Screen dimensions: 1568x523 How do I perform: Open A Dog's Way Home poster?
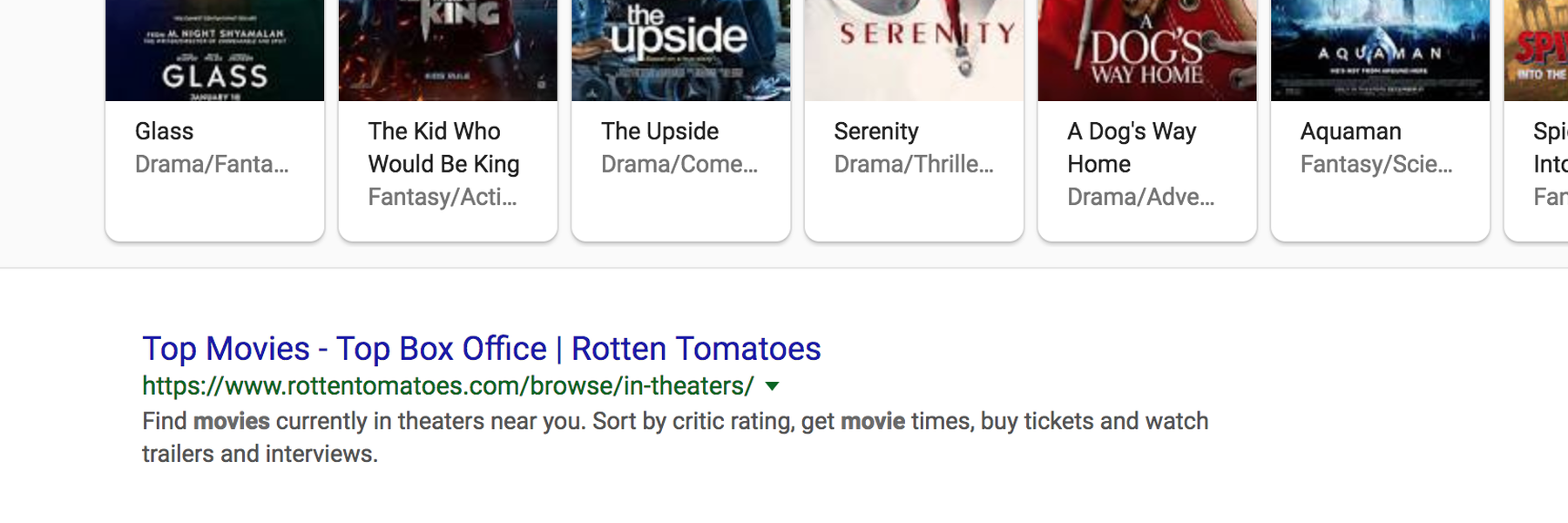1147,51
